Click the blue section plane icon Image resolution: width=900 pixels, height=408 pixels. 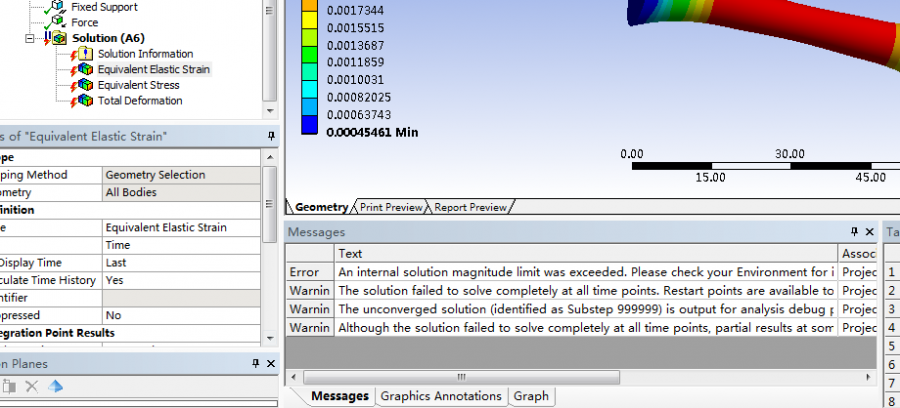coord(55,386)
